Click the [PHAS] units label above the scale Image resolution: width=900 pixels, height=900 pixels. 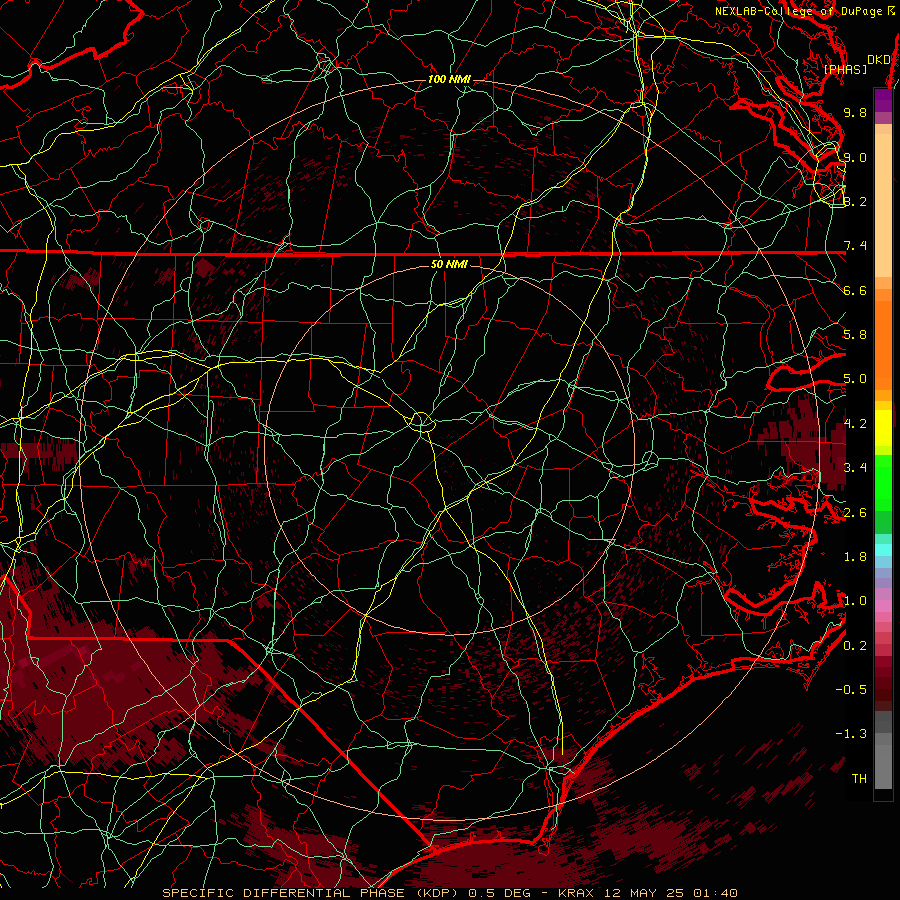[x=845, y=70]
